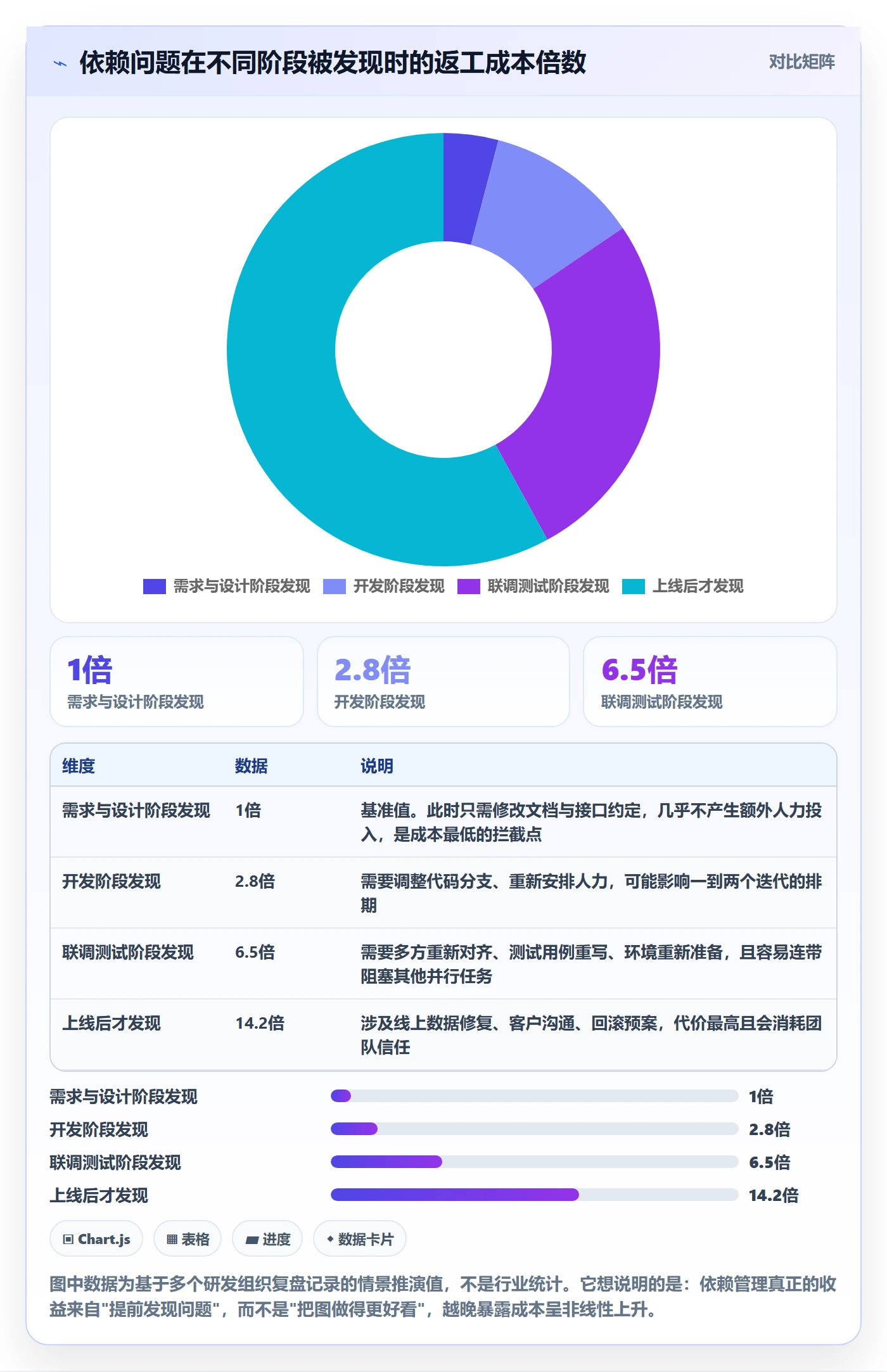Select the table cell starting with 需要多方重新对齐
The height and width of the screenshot is (1372, 887).
pyautogui.click(x=591, y=964)
